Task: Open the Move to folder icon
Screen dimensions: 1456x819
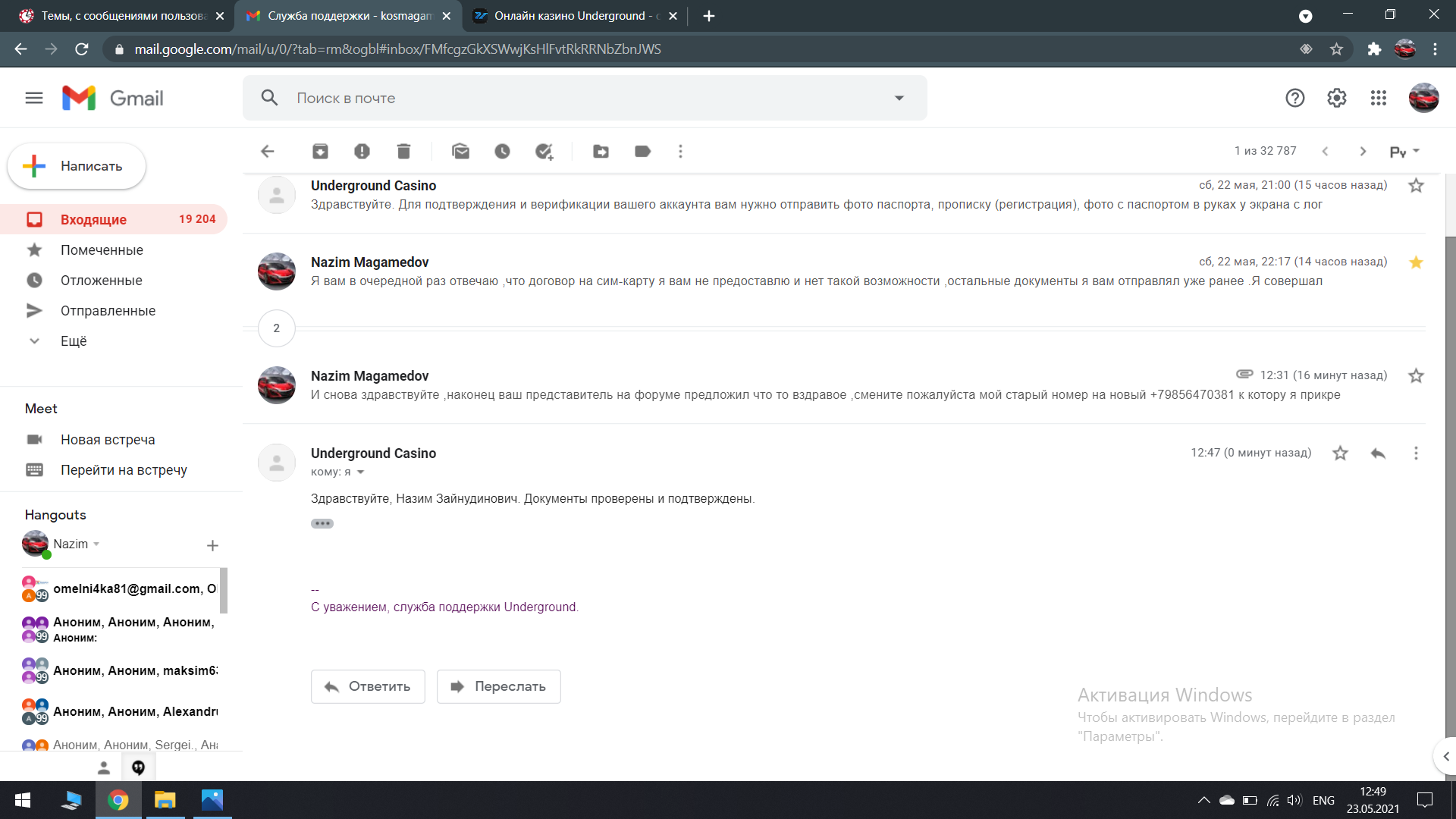Action: coord(601,152)
